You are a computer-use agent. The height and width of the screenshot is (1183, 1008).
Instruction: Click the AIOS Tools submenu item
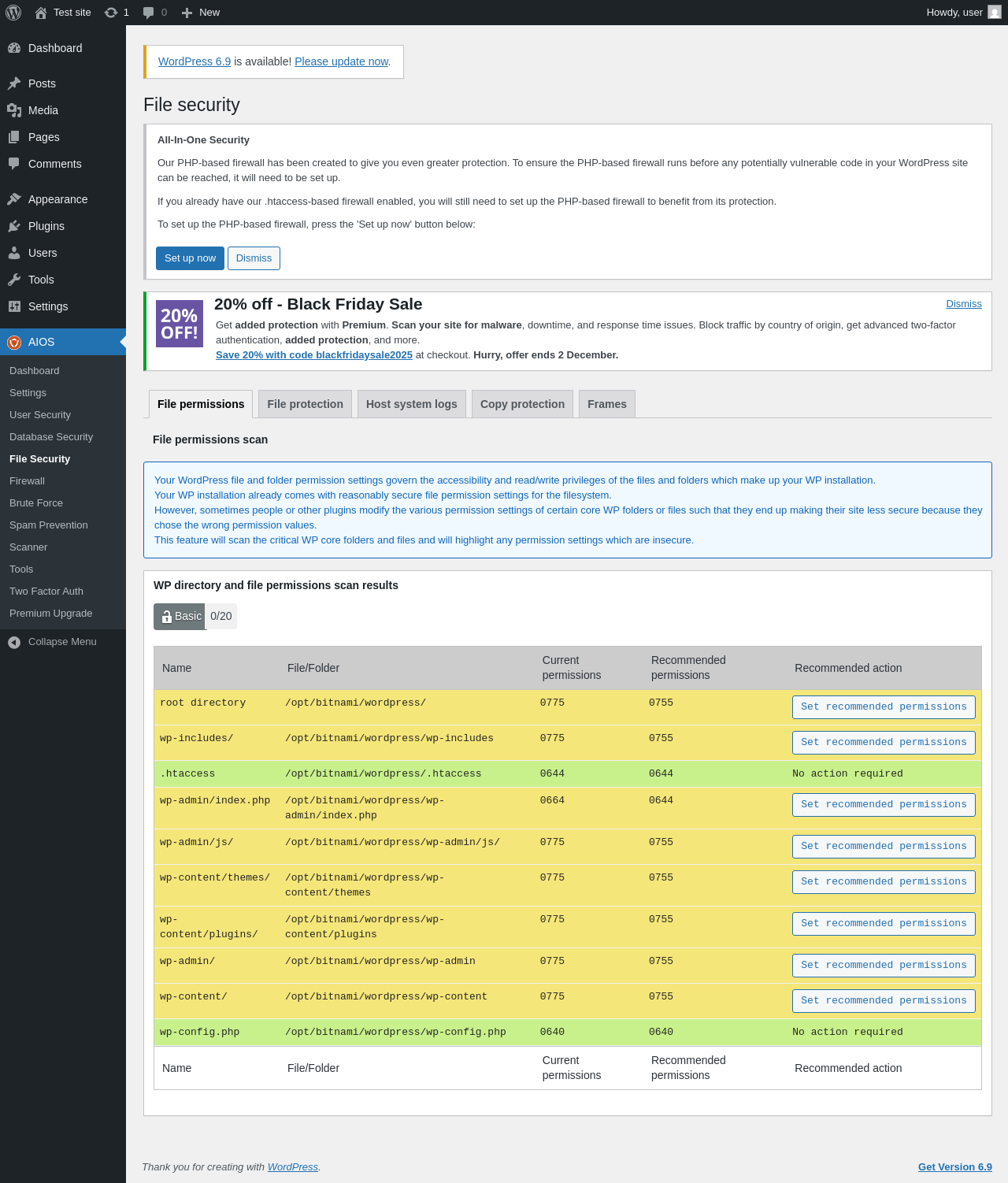point(21,569)
